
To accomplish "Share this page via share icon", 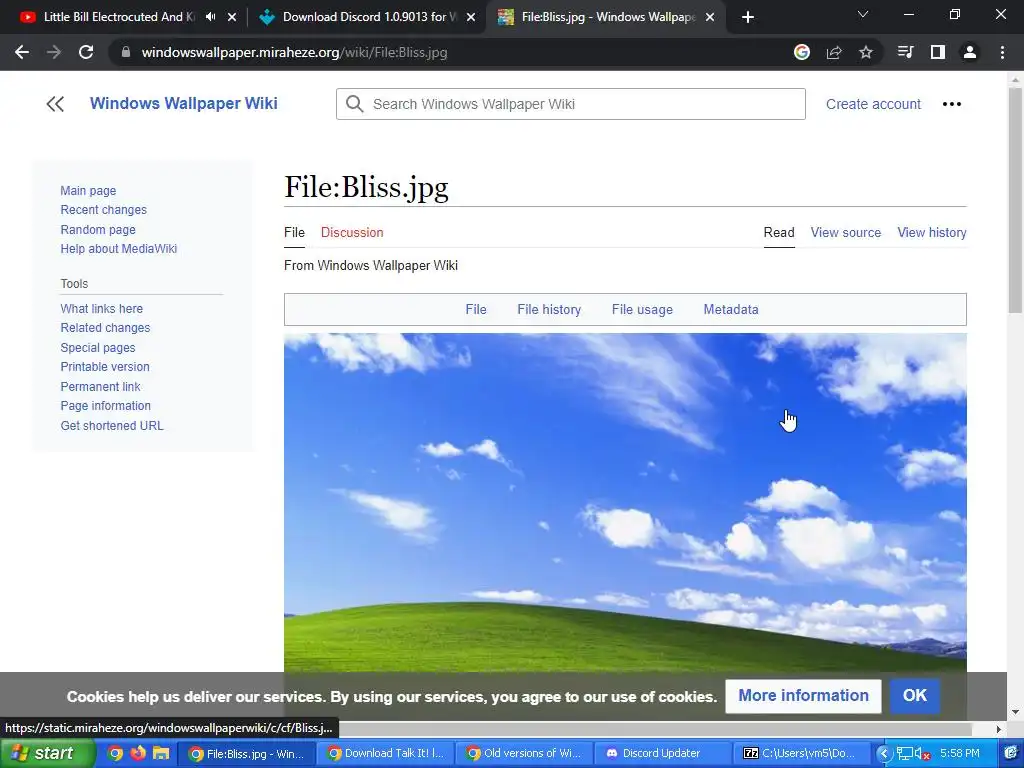I will point(834,52).
